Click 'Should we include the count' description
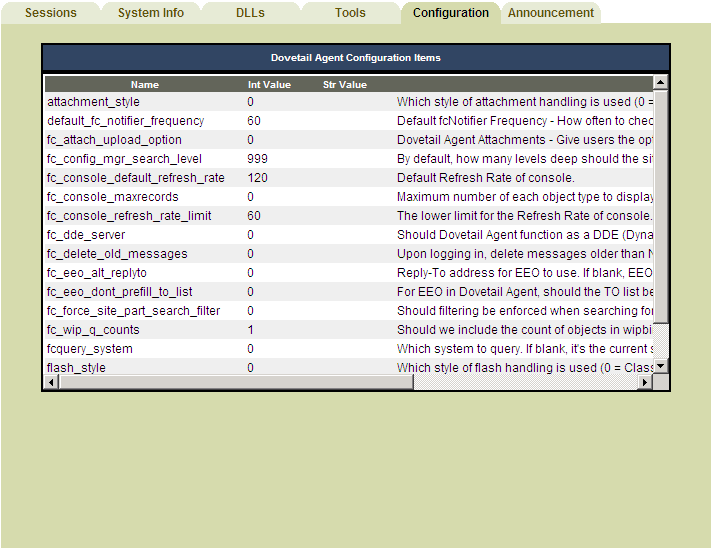Screen dimensions: 712x549 coord(524,330)
